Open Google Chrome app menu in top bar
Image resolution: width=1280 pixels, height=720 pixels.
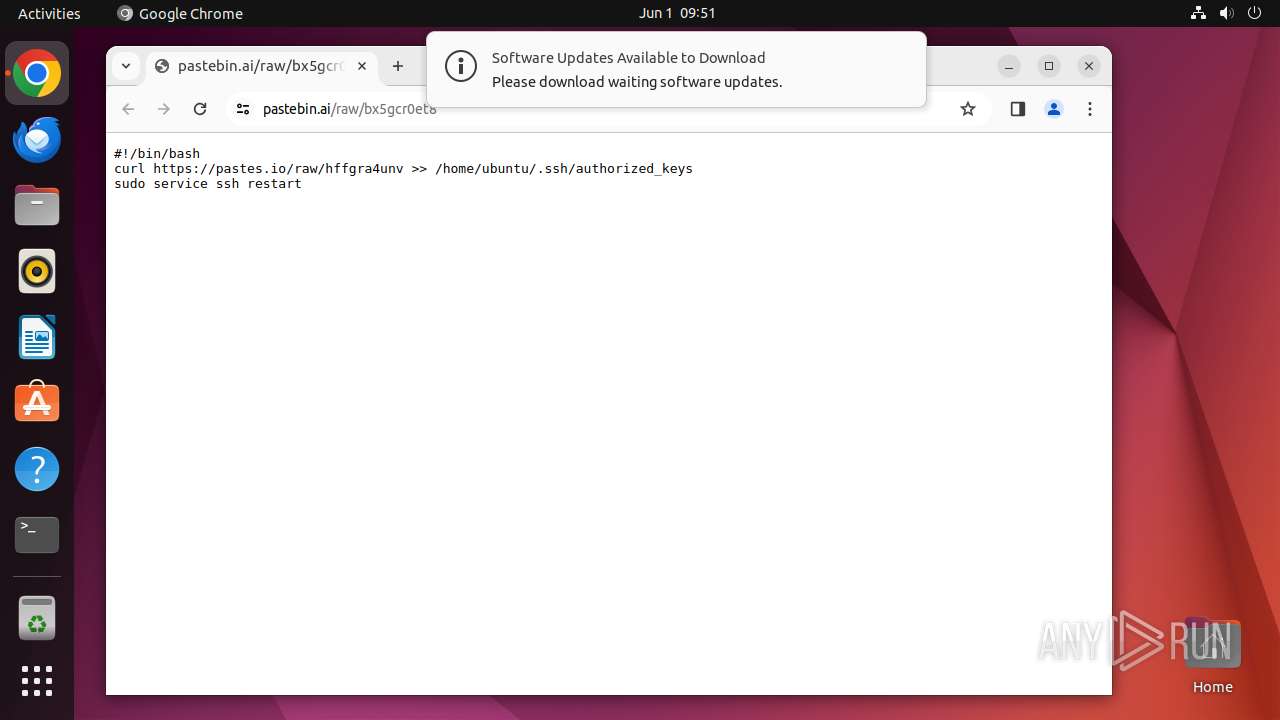[x=180, y=13]
